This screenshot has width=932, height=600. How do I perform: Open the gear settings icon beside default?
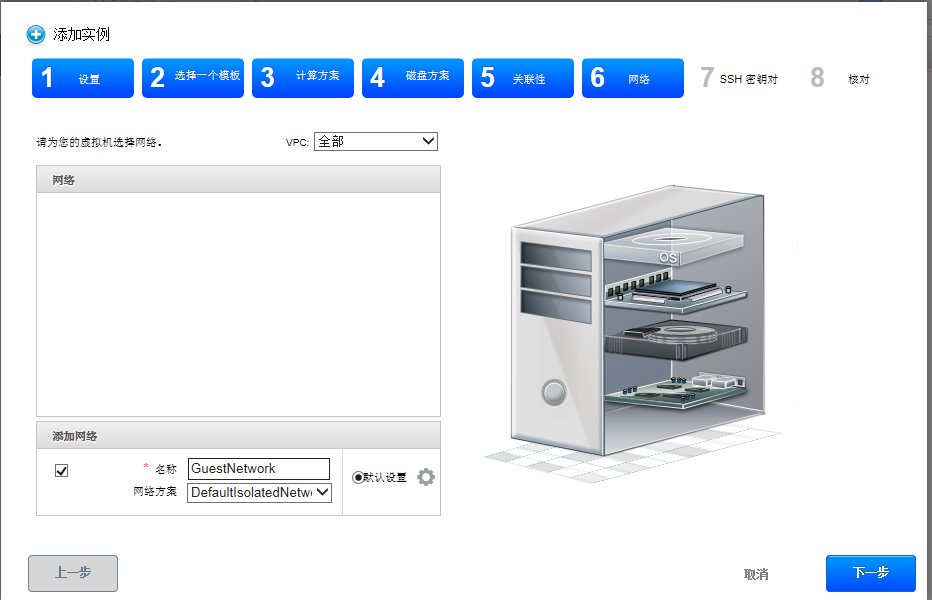(x=426, y=477)
